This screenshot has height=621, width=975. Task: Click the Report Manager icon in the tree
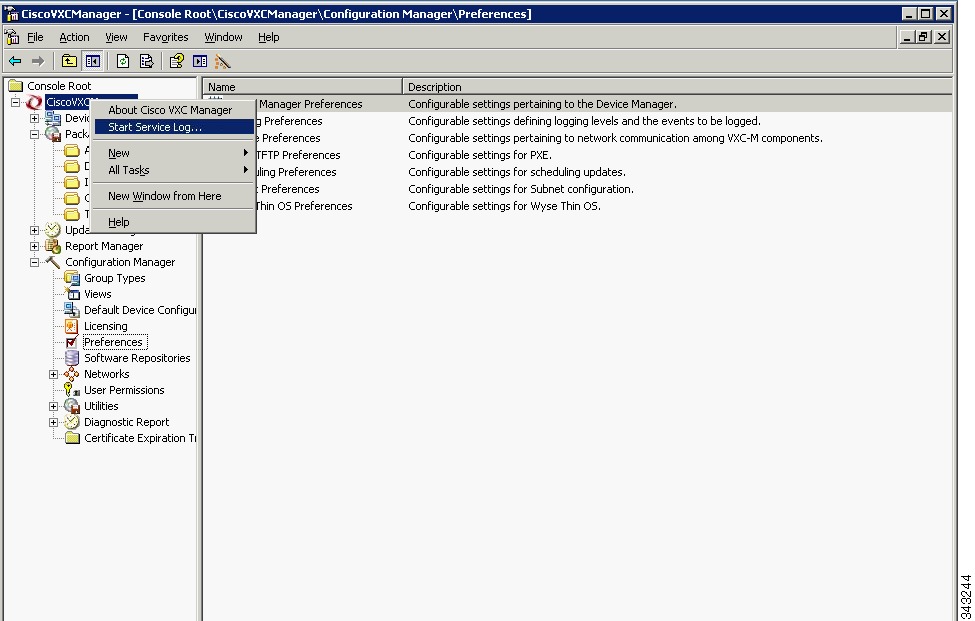(x=53, y=246)
